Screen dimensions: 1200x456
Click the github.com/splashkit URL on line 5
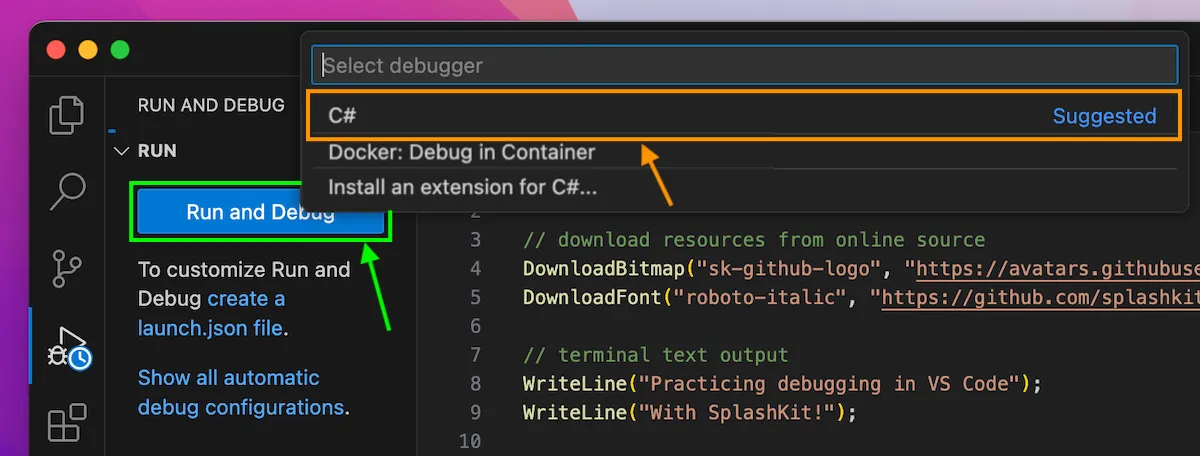[1039, 298]
